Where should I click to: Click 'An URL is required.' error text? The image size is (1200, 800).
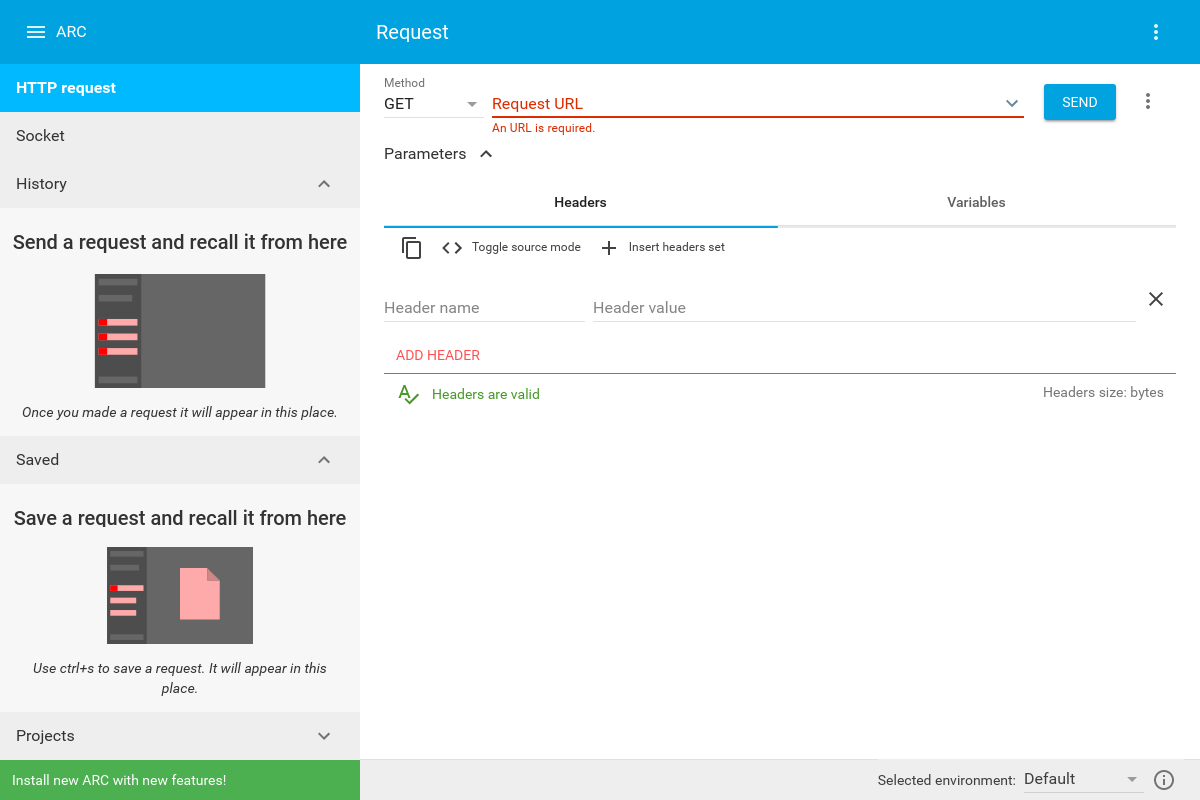tap(543, 128)
